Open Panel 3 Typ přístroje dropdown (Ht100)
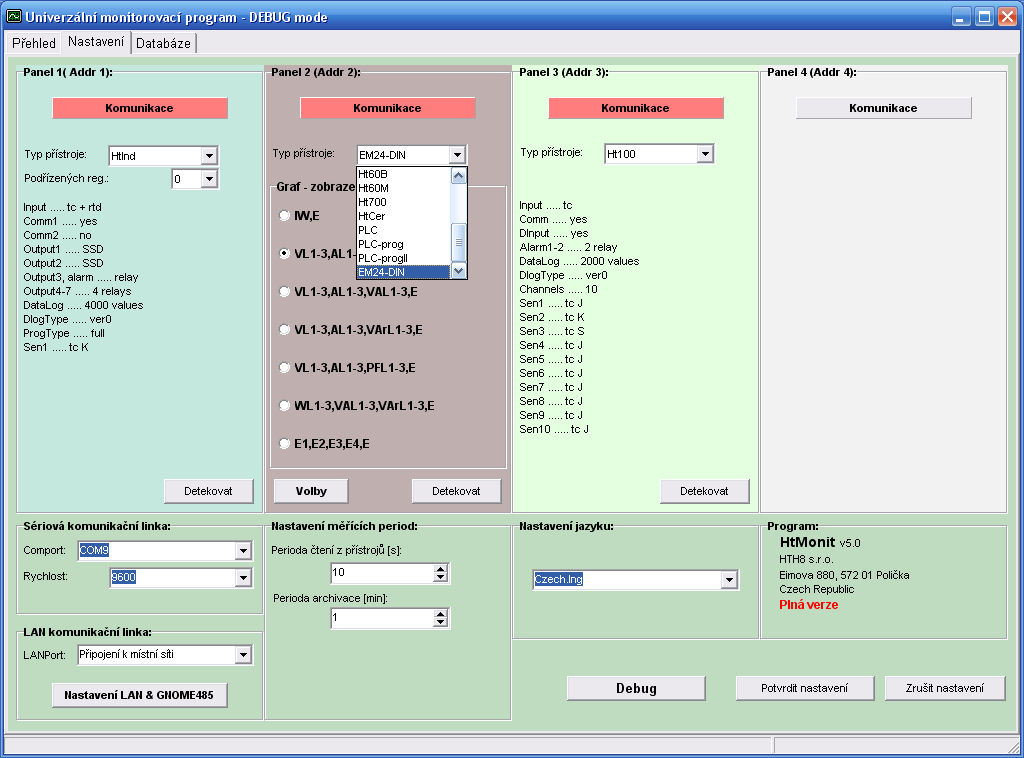1024x758 pixels. point(705,154)
